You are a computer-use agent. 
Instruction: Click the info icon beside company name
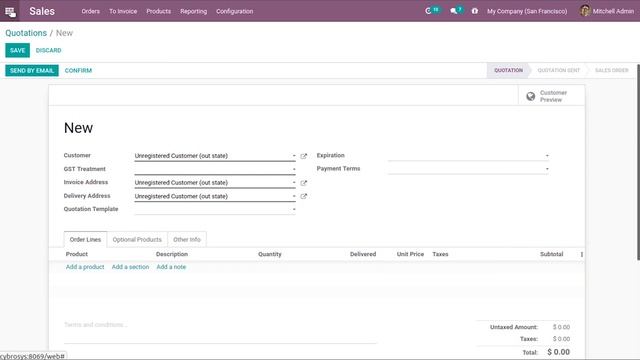point(475,11)
